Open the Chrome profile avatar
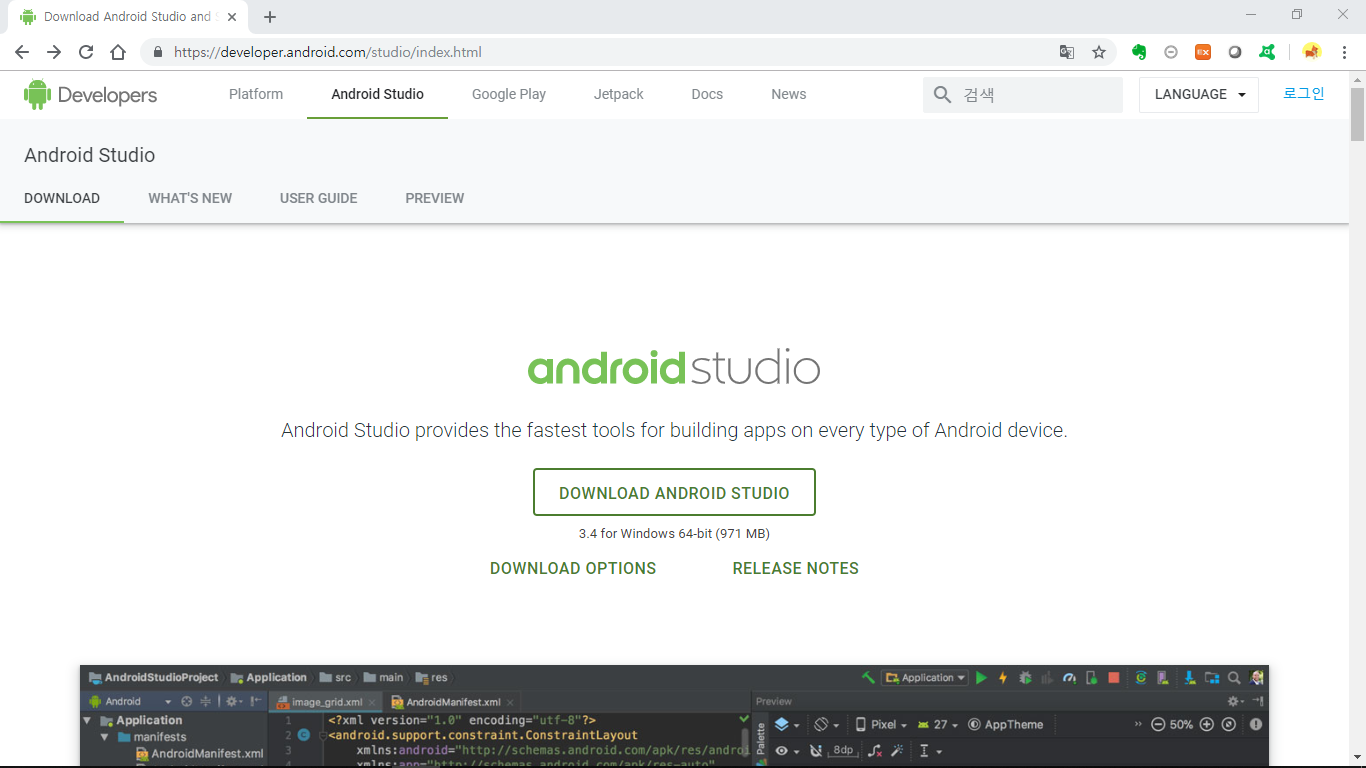This screenshot has width=1366, height=768. pos(1312,52)
